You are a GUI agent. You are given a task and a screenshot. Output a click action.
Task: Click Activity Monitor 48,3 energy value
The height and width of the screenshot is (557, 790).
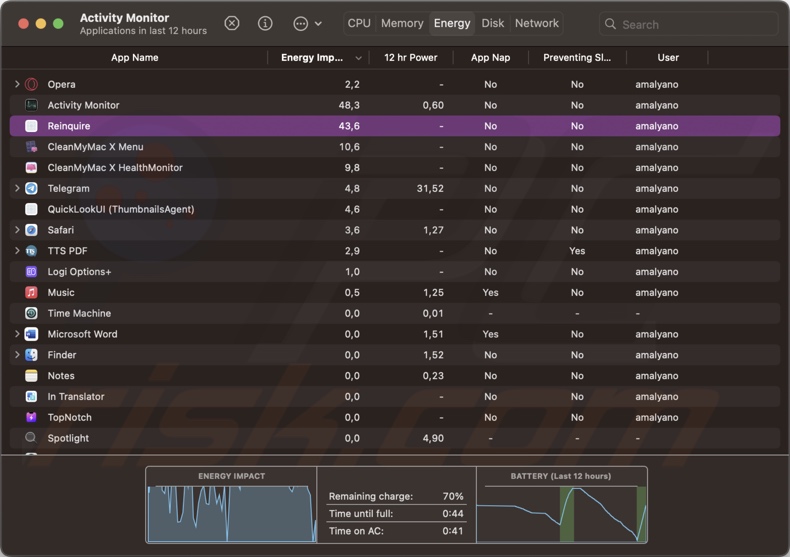point(349,105)
